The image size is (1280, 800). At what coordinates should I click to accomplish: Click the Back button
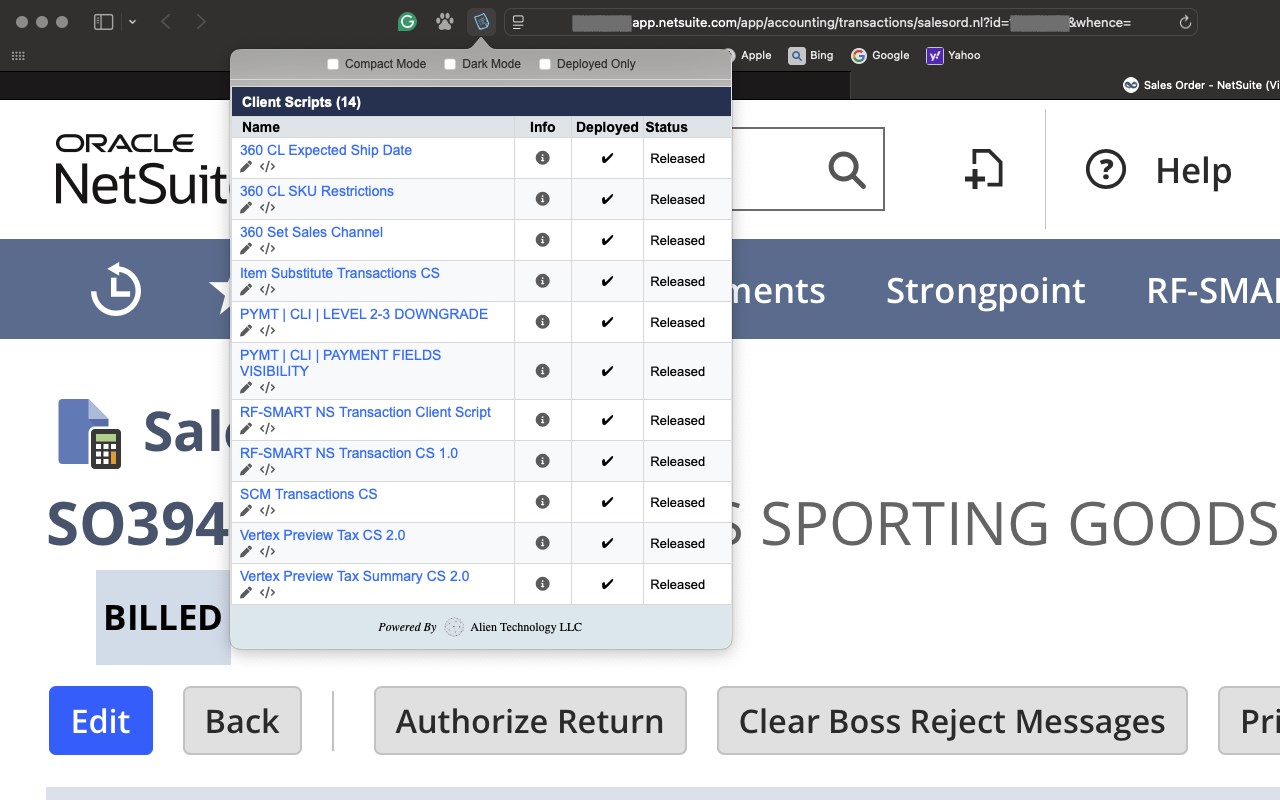coord(242,720)
